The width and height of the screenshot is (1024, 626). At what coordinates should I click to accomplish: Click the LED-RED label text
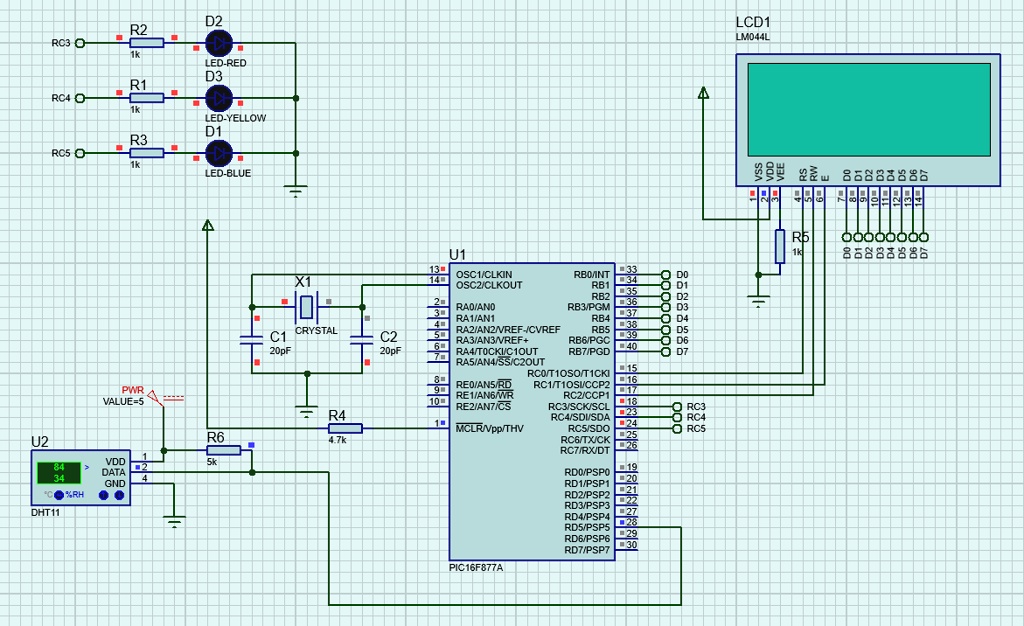coord(226,63)
